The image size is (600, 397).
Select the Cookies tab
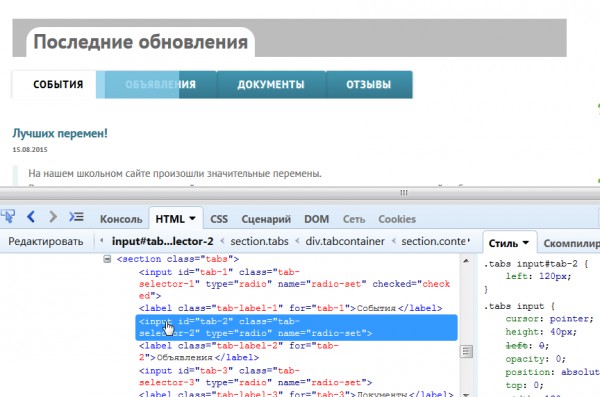pyautogui.click(x=397, y=219)
